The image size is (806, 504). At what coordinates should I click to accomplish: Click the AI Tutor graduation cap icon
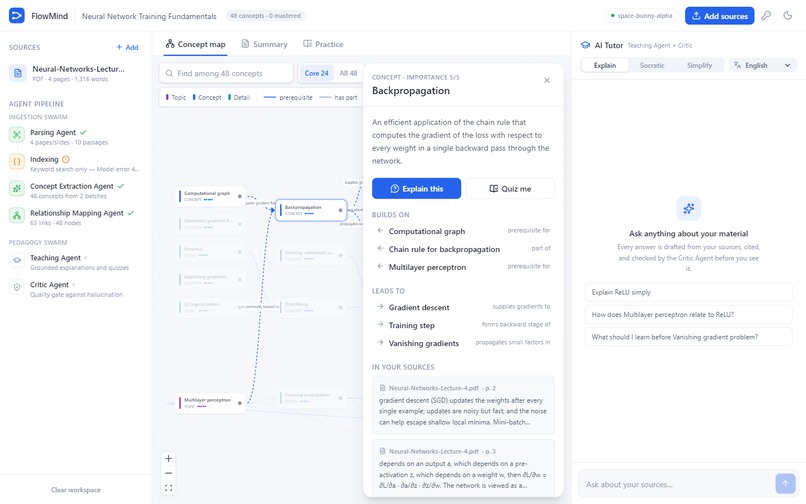[x=585, y=45]
